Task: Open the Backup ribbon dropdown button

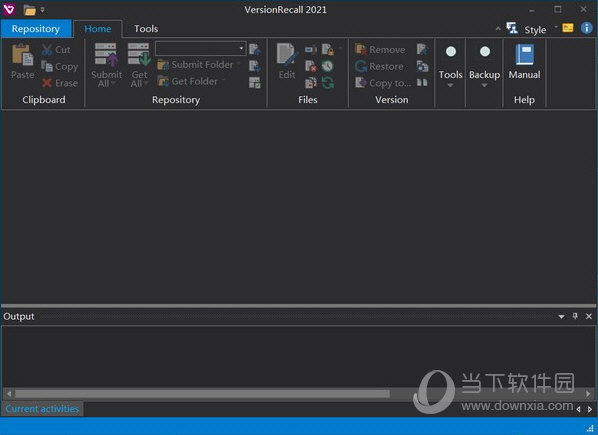Action: (x=484, y=66)
